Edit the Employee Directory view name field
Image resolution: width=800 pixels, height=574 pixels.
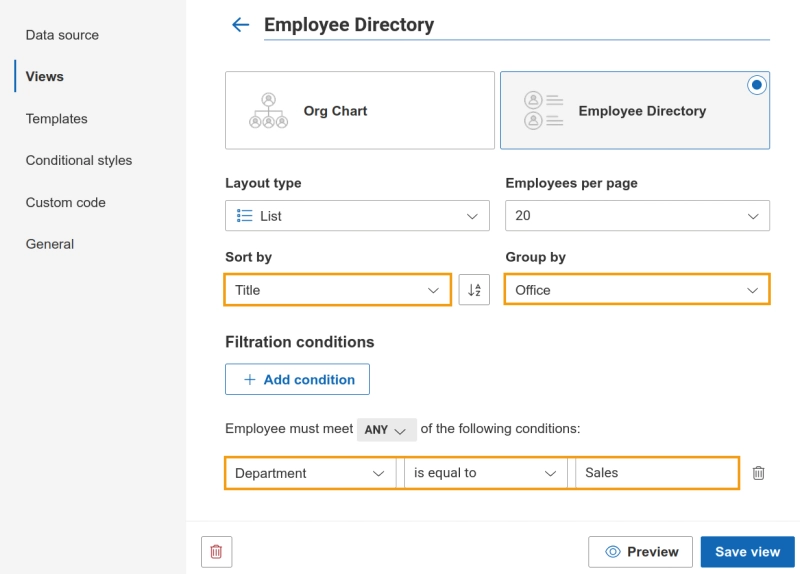click(x=517, y=25)
